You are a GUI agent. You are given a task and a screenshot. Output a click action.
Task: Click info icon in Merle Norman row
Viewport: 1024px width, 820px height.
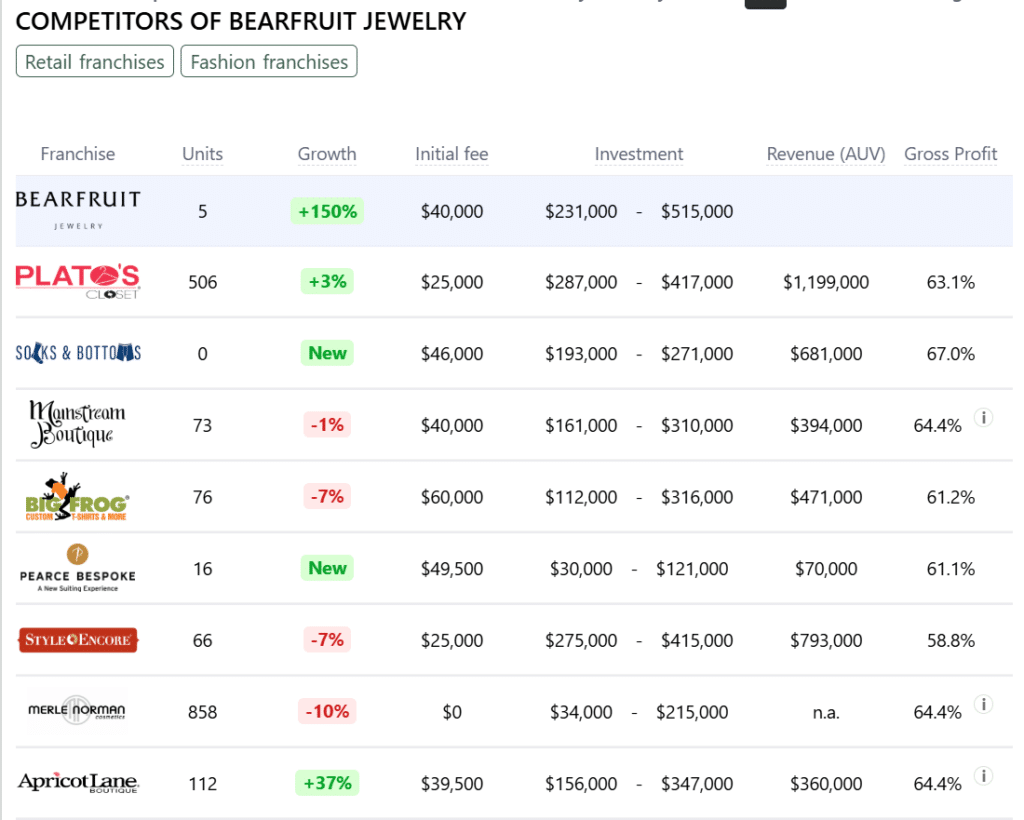[x=984, y=704]
